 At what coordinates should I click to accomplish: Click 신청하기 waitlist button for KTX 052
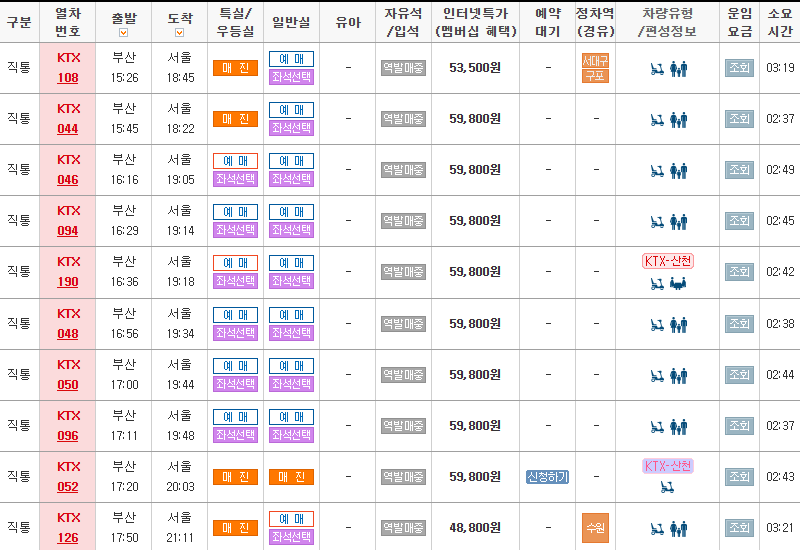tap(547, 477)
